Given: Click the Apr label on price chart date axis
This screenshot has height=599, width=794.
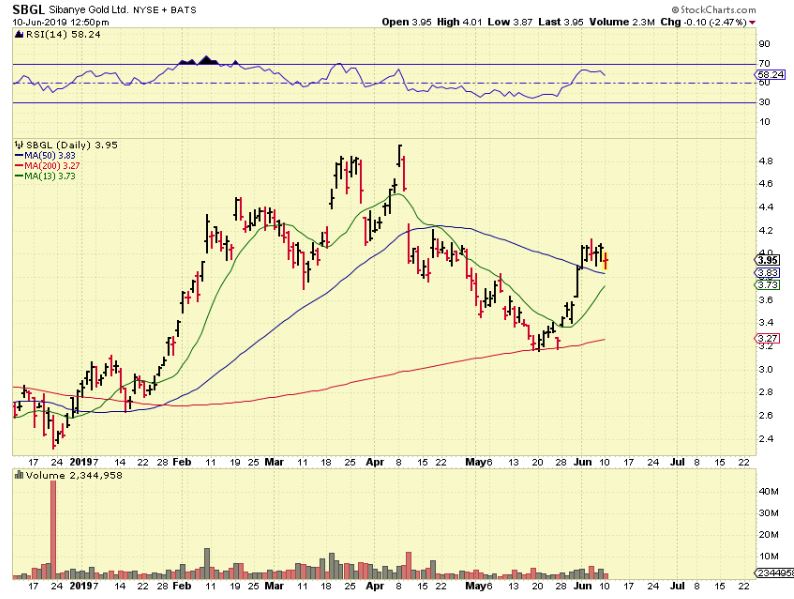Looking at the screenshot, I should pos(375,462).
